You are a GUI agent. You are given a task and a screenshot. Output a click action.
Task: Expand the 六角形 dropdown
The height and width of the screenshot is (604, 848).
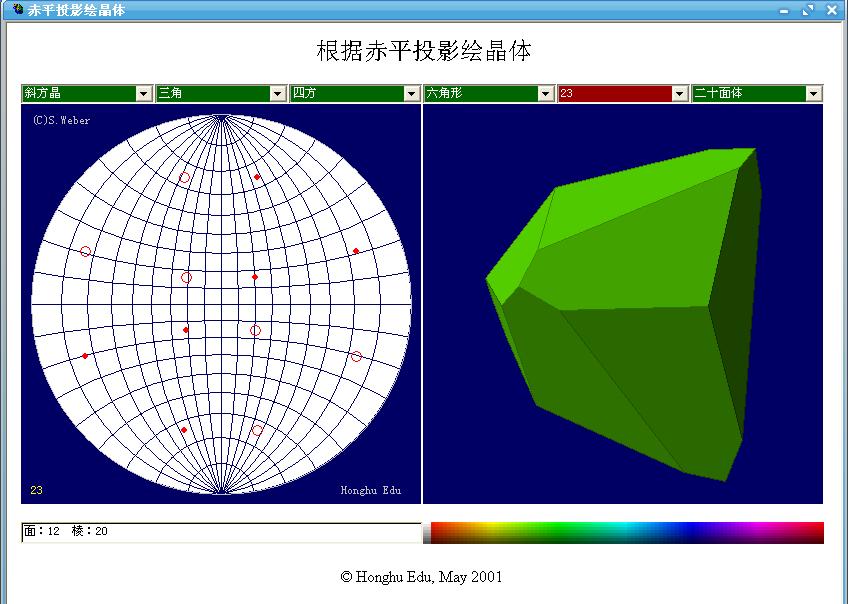tap(546, 93)
